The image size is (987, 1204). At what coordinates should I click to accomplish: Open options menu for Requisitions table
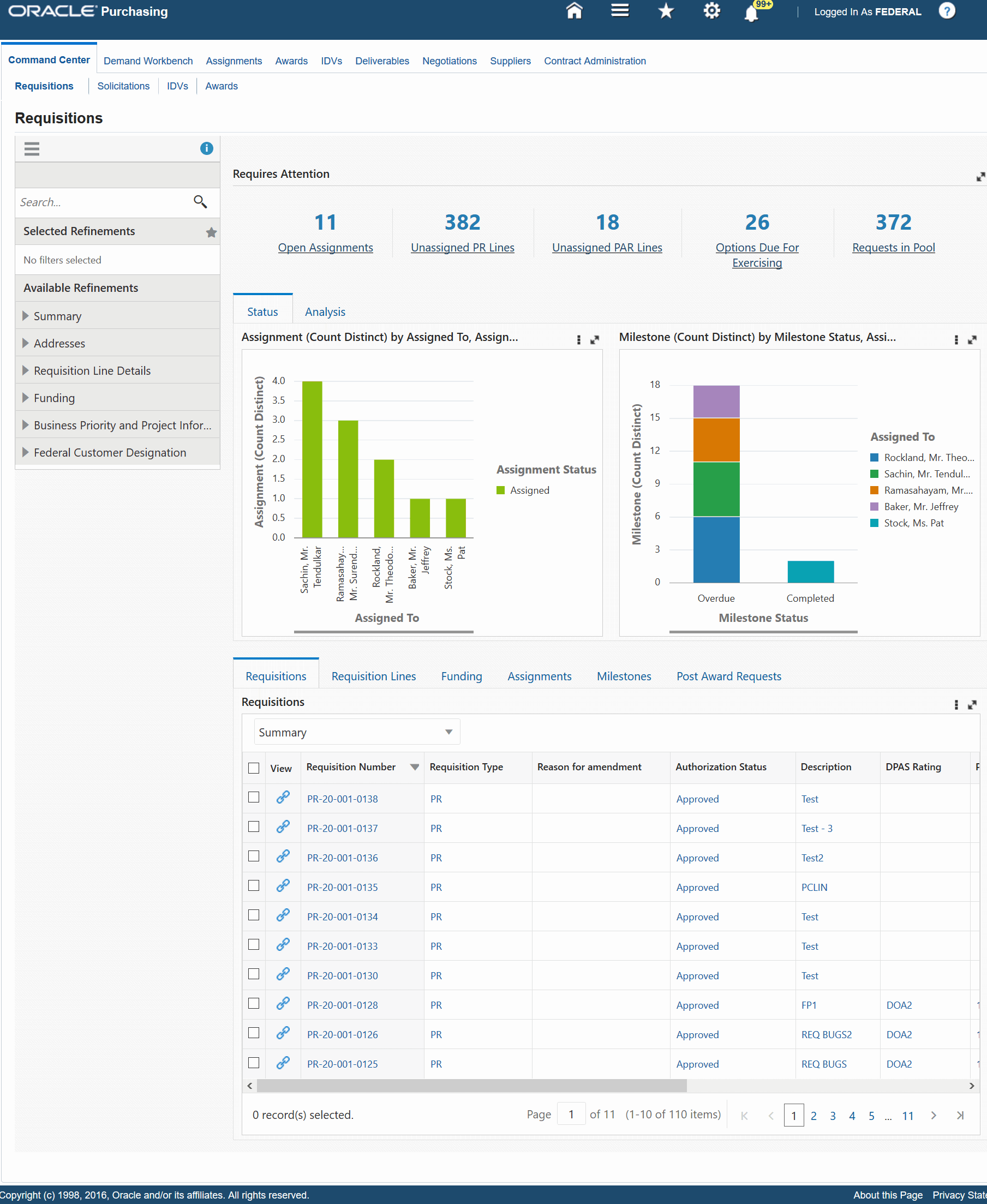(x=956, y=705)
